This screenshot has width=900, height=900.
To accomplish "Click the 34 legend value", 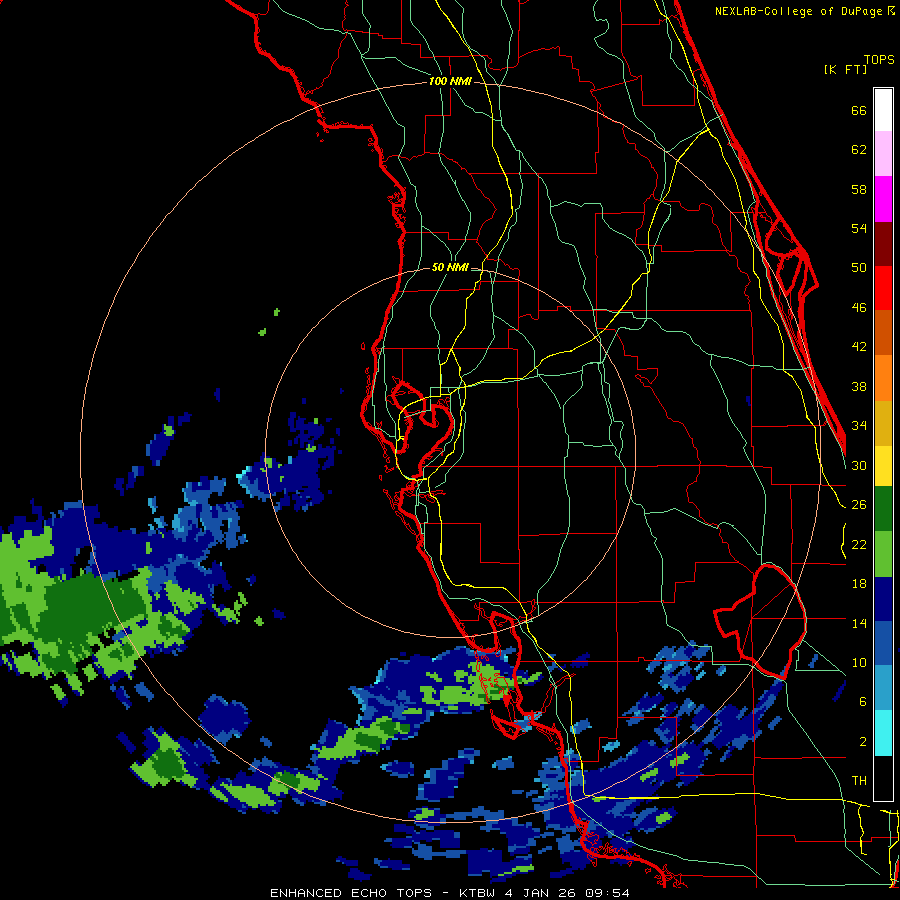I will coord(859,426).
